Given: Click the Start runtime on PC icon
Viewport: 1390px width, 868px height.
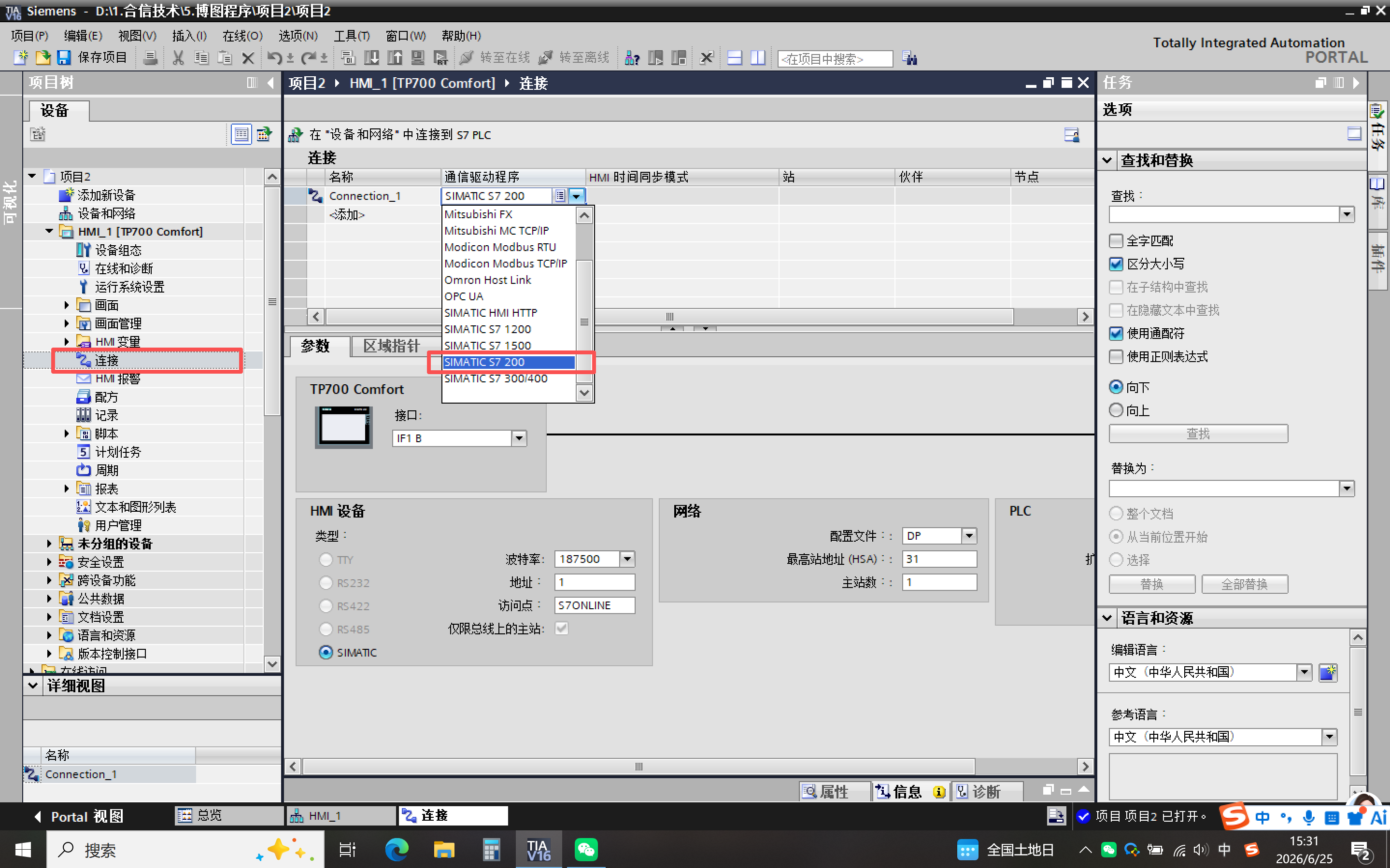Looking at the screenshot, I should (x=440, y=57).
